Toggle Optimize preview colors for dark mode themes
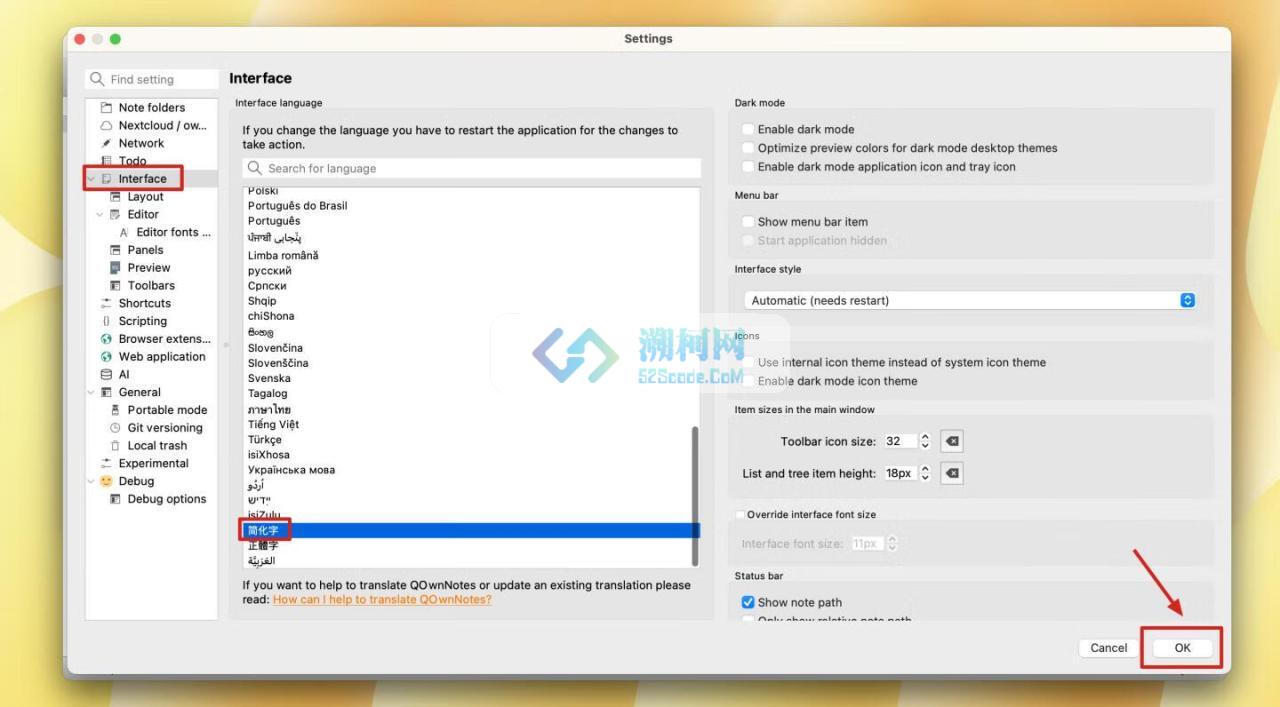The height and width of the screenshot is (707, 1280). point(748,148)
